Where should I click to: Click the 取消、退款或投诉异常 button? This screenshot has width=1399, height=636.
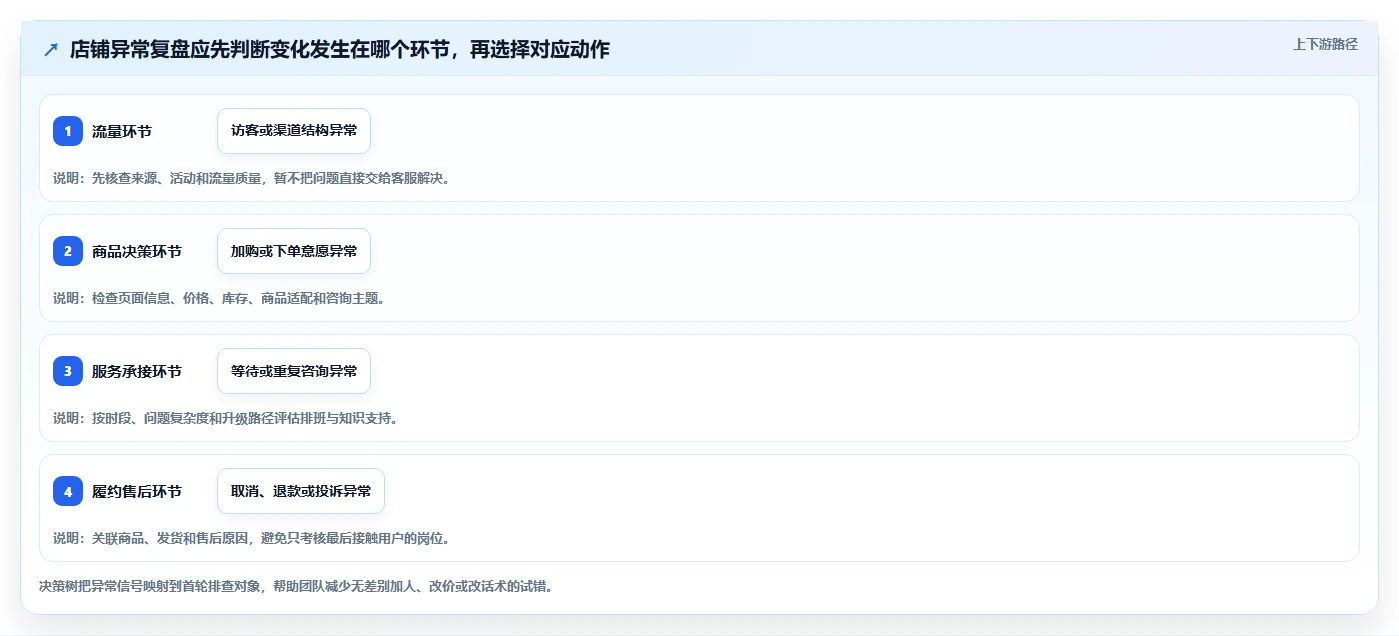[301, 491]
